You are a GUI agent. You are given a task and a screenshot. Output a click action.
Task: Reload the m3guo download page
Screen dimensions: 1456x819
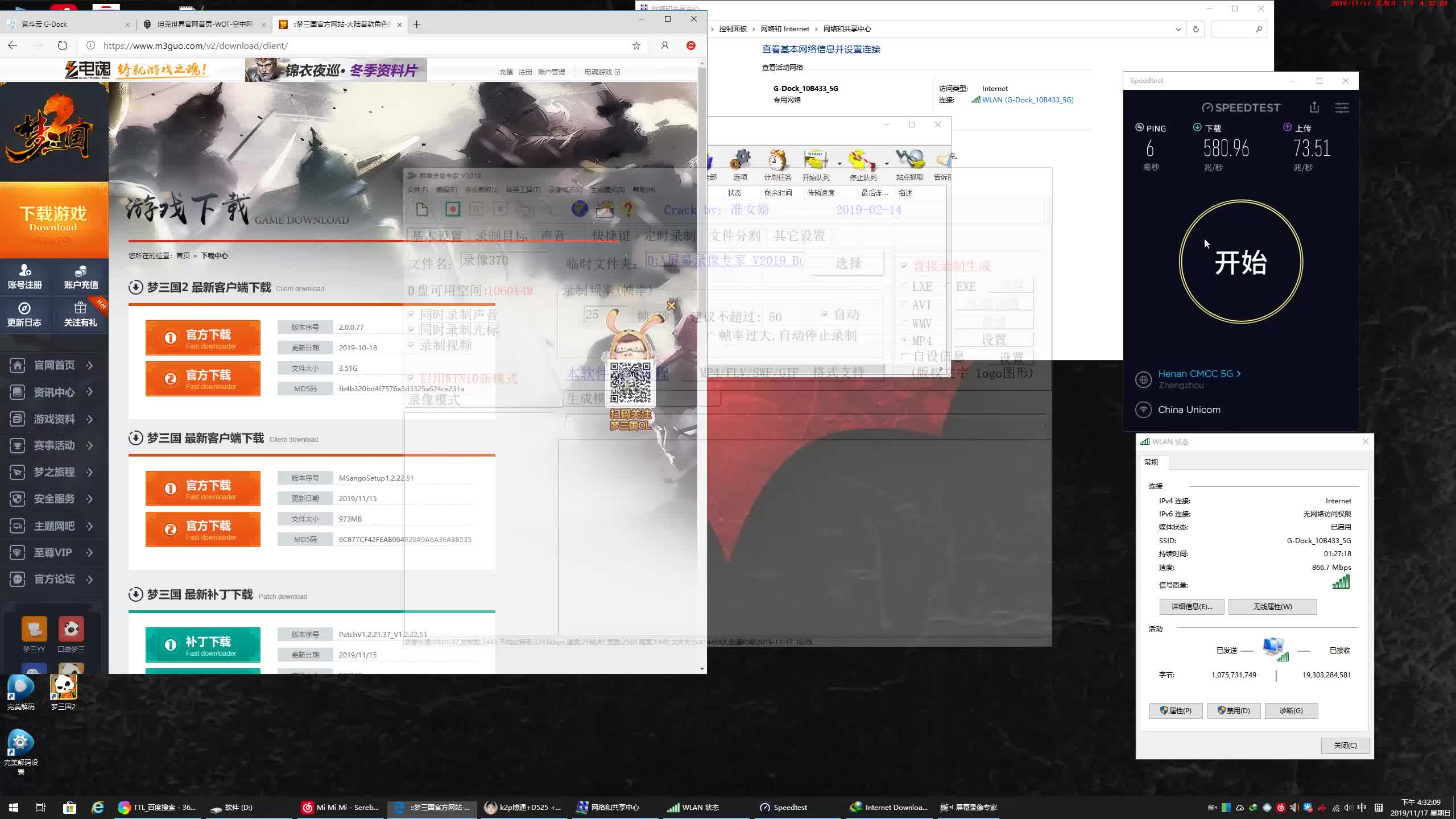(63, 45)
